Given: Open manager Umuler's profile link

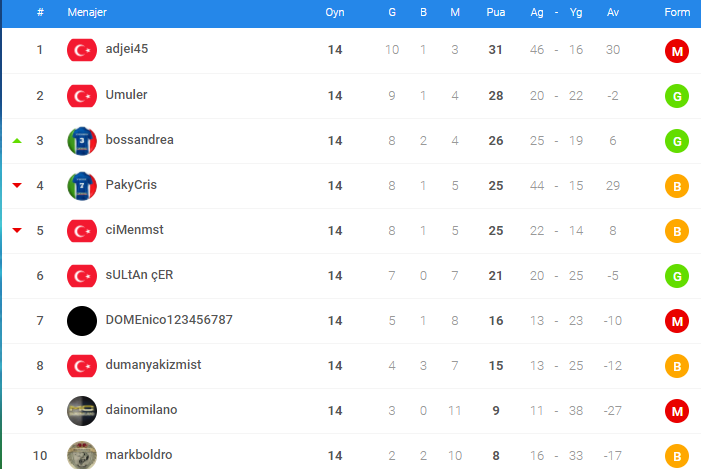Looking at the screenshot, I should 126,95.
